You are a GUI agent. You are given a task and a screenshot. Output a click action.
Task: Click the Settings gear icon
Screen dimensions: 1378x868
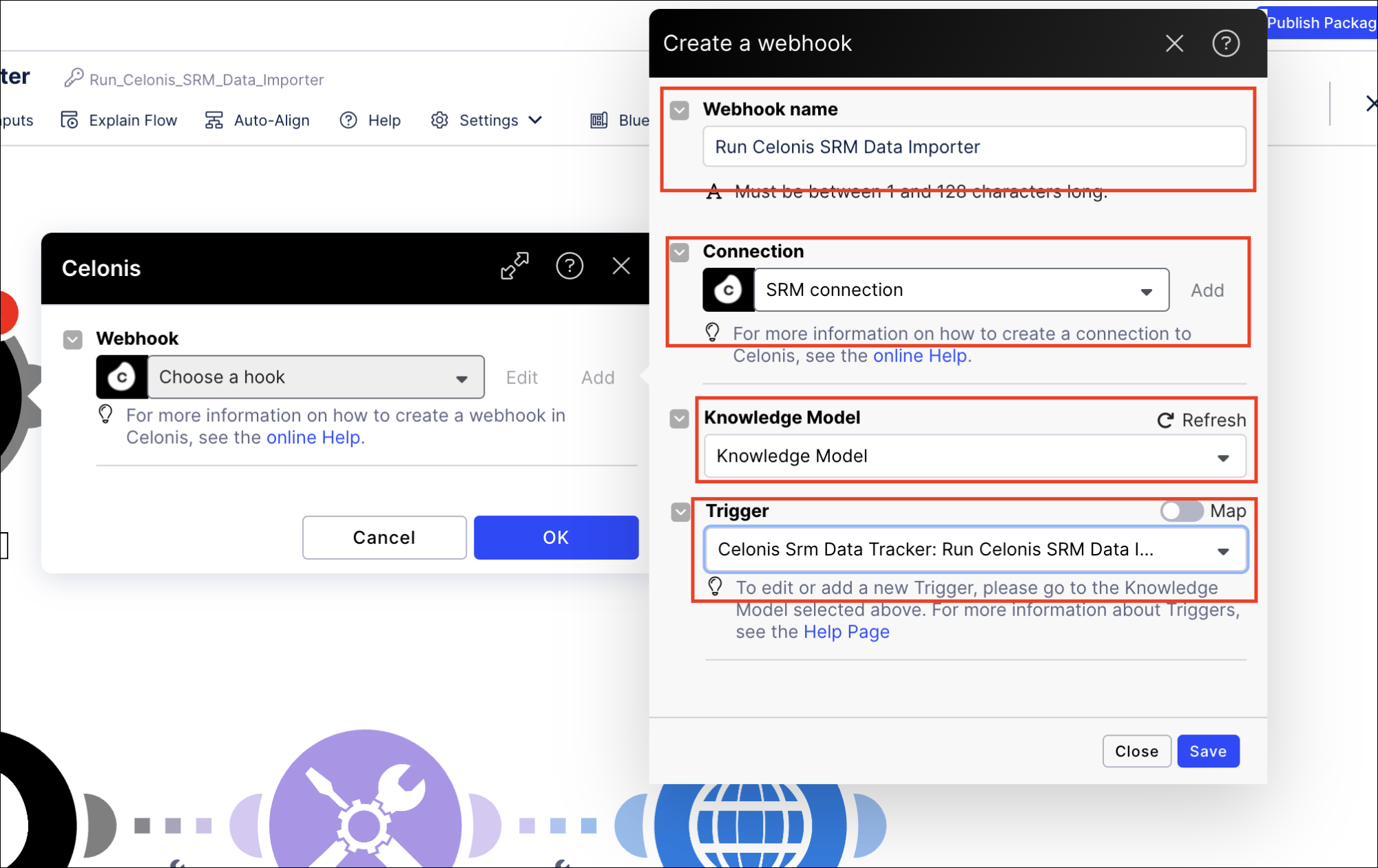(x=439, y=120)
